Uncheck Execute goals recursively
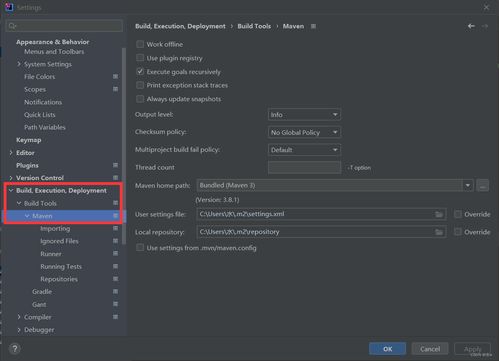 point(140,72)
